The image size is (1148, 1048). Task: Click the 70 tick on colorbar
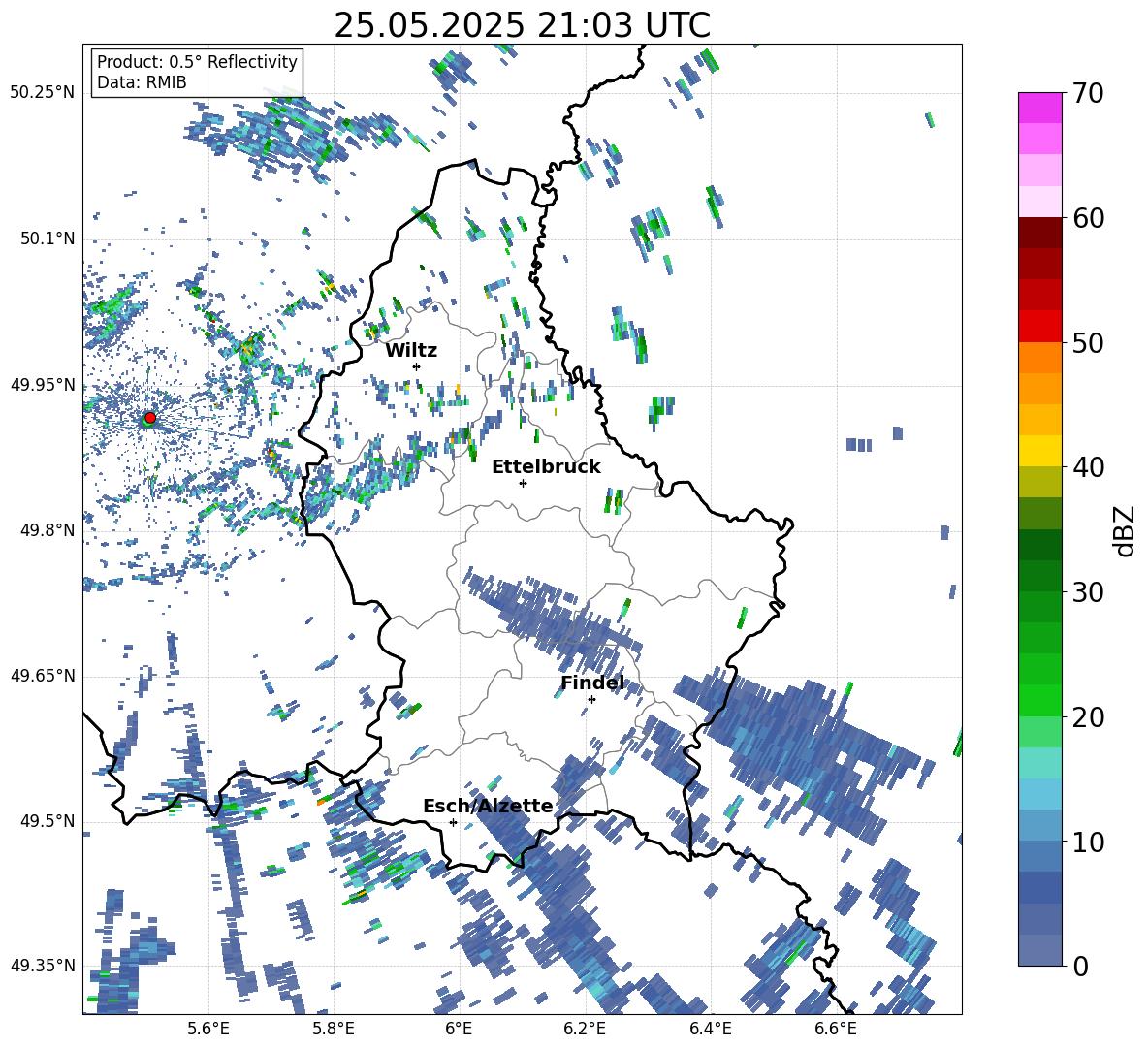click(x=1087, y=94)
